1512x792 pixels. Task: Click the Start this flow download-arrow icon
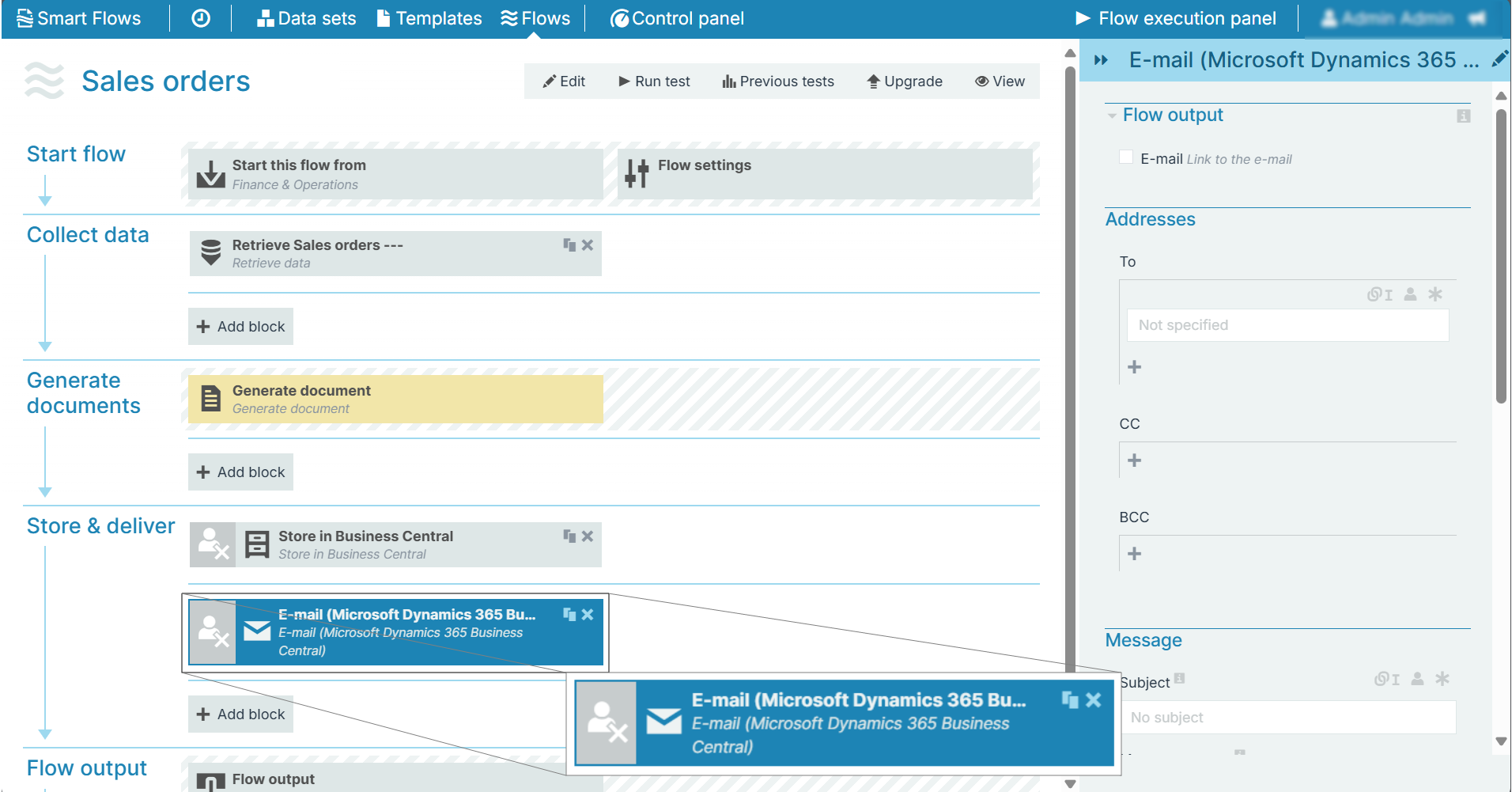pos(210,174)
